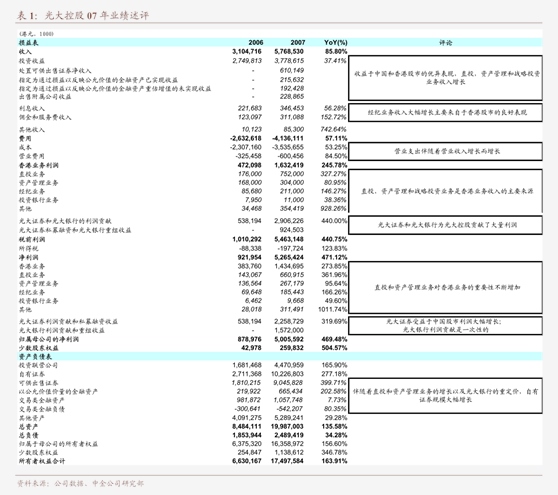Select the pre-tax profit 5,463,148

click(x=289, y=239)
